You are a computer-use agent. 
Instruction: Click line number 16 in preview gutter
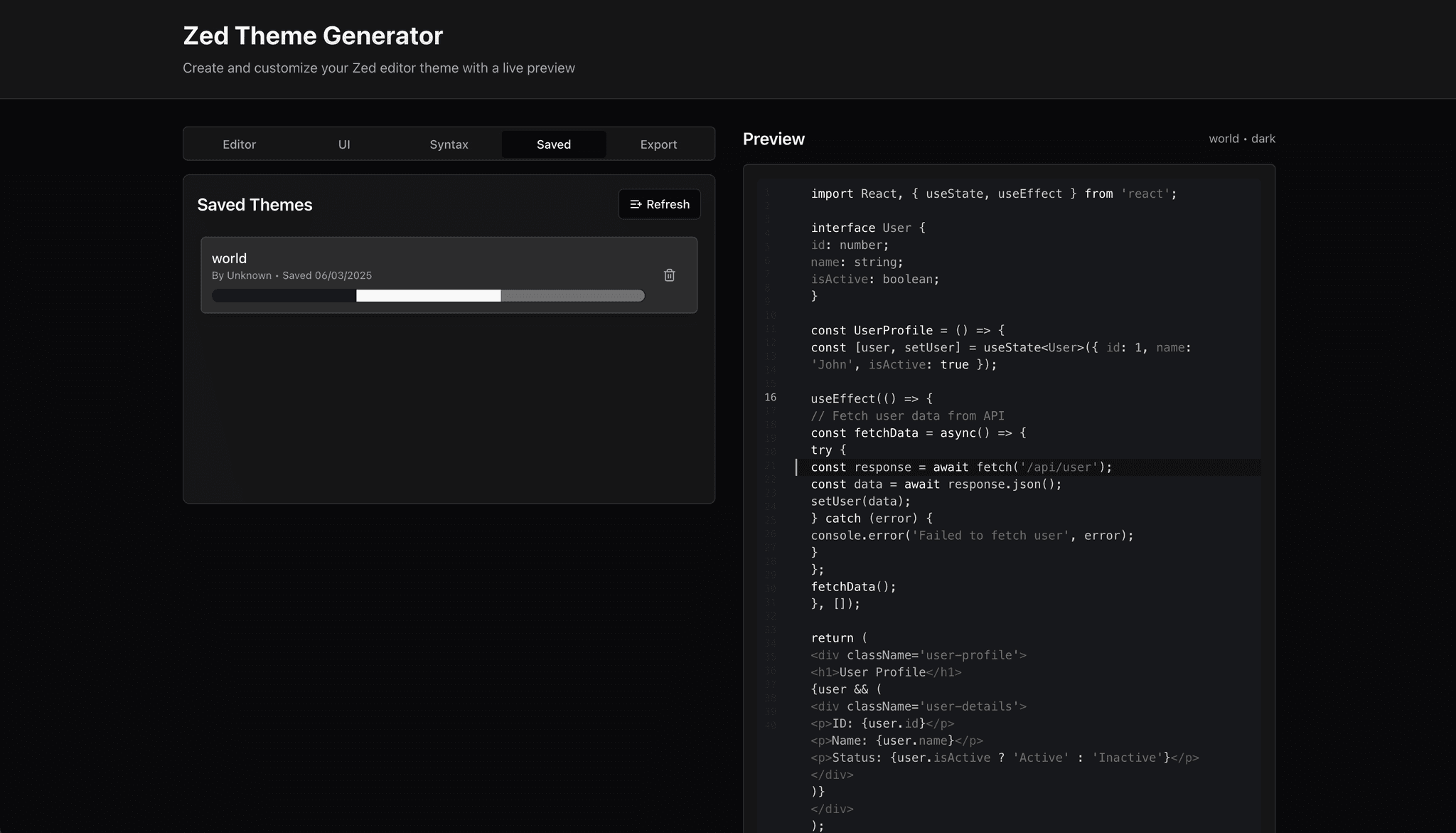(x=770, y=398)
